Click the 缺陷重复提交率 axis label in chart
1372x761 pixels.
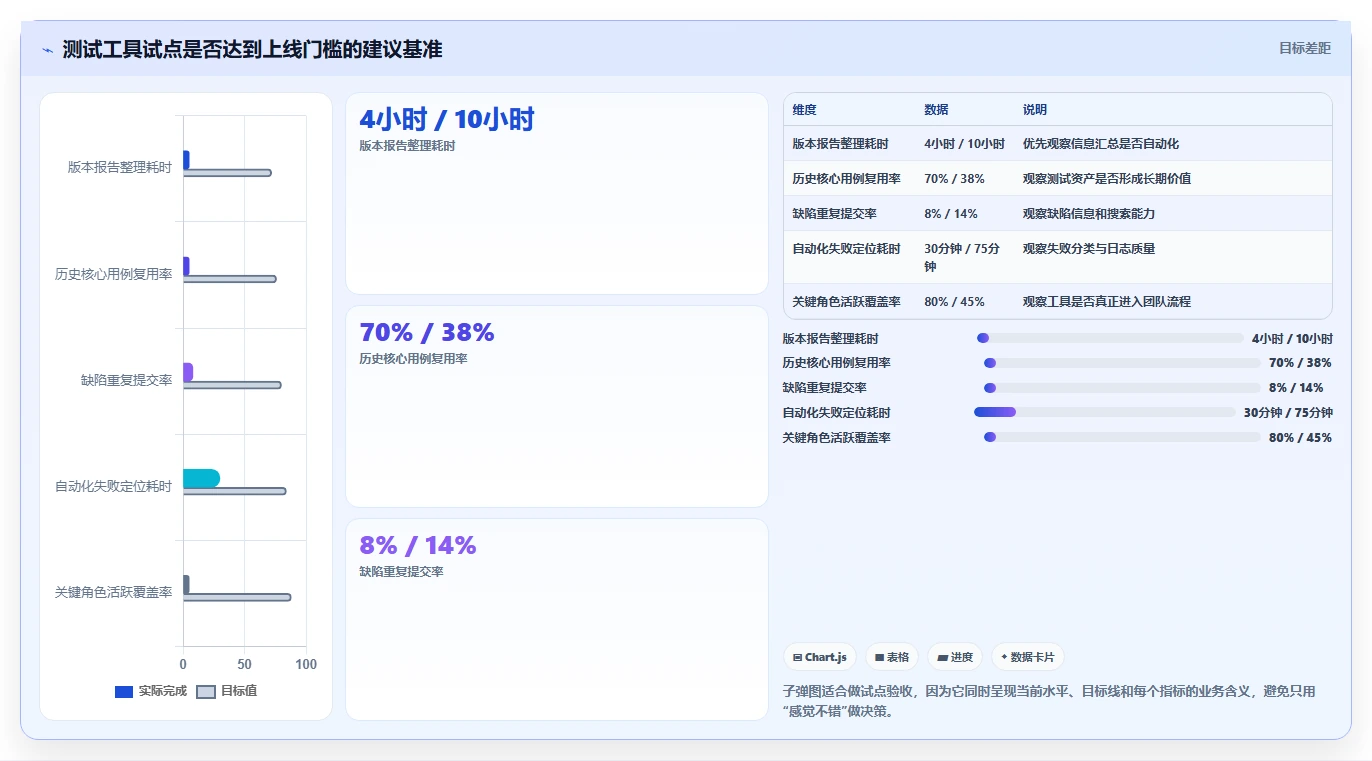tap(127, 380)
